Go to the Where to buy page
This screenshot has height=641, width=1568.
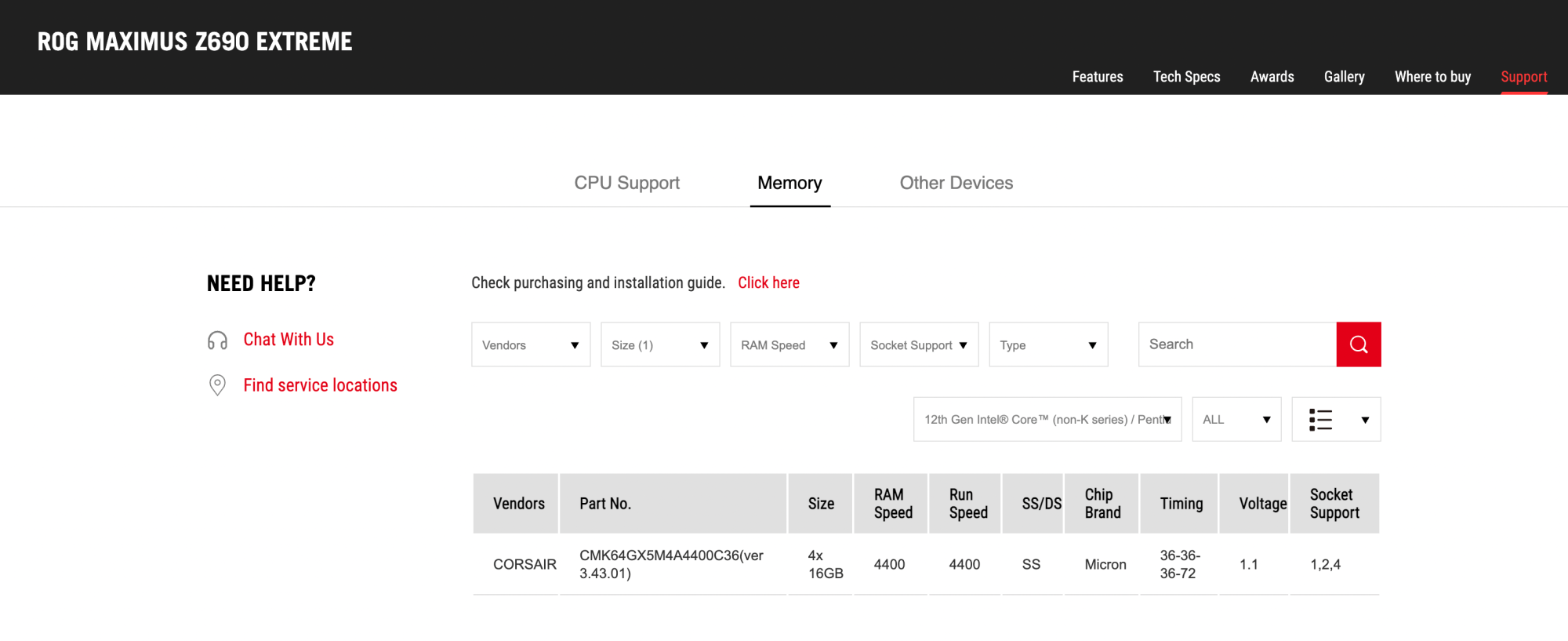[1432, 77]
